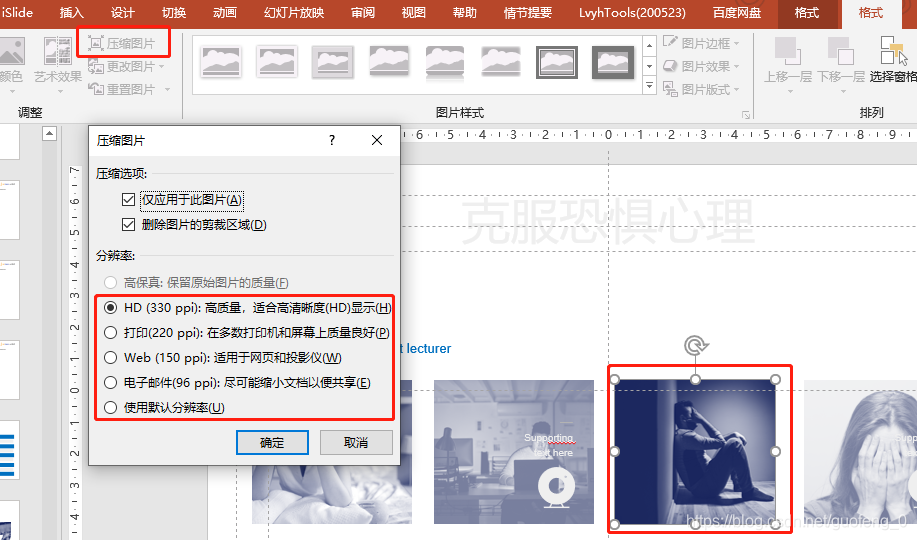This screenshot has width=917, height=540.
Task: Expand Send Backward dropdown arrow
Action: coord(843,92)
